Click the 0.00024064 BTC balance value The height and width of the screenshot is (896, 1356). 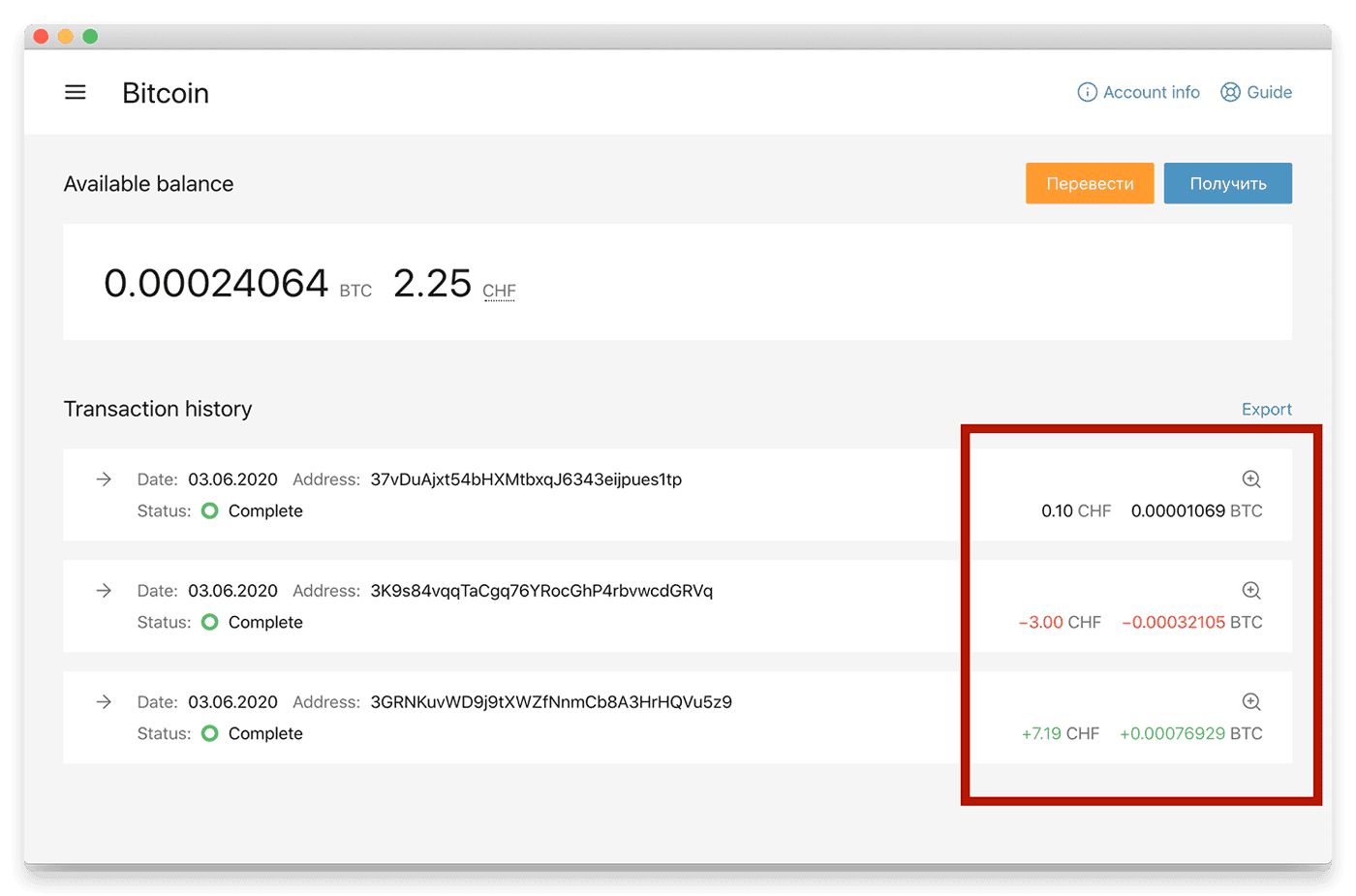[216, 283]
